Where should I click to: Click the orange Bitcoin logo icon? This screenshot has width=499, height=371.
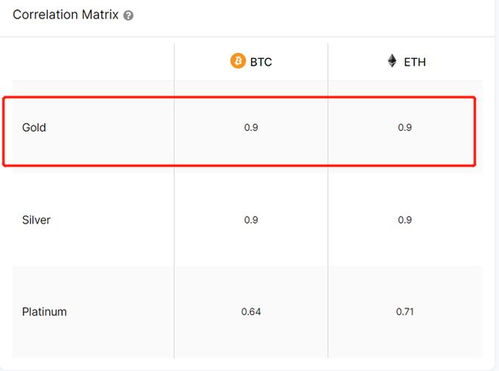(238, 61)
